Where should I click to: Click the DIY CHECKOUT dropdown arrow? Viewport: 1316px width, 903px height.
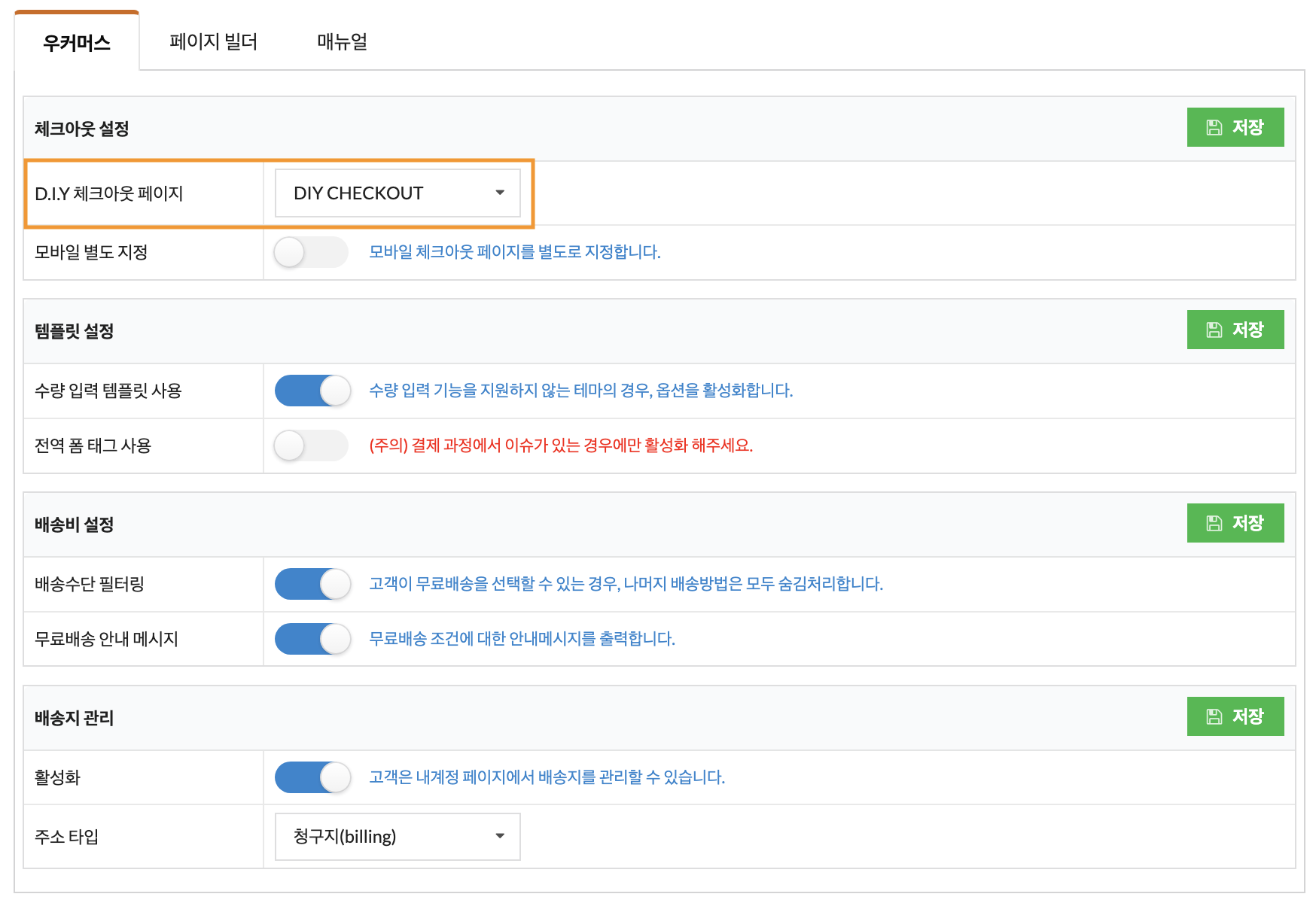coord(500,193)
